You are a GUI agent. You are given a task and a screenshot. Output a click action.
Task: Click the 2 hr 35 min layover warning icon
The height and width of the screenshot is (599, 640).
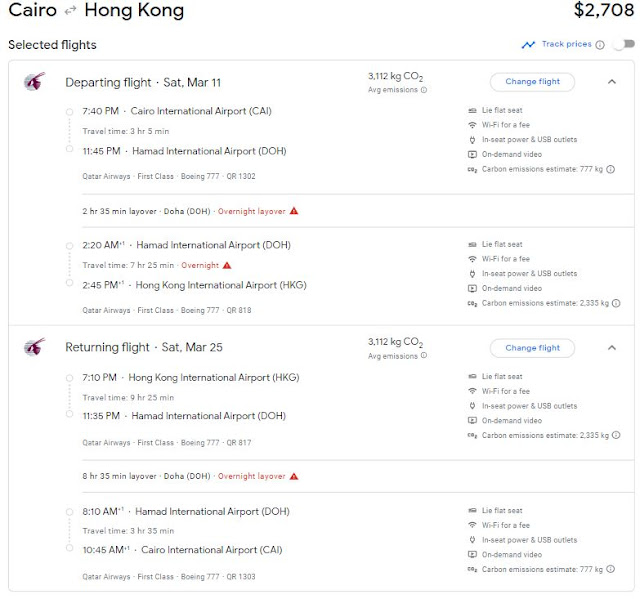coord(294,211)
